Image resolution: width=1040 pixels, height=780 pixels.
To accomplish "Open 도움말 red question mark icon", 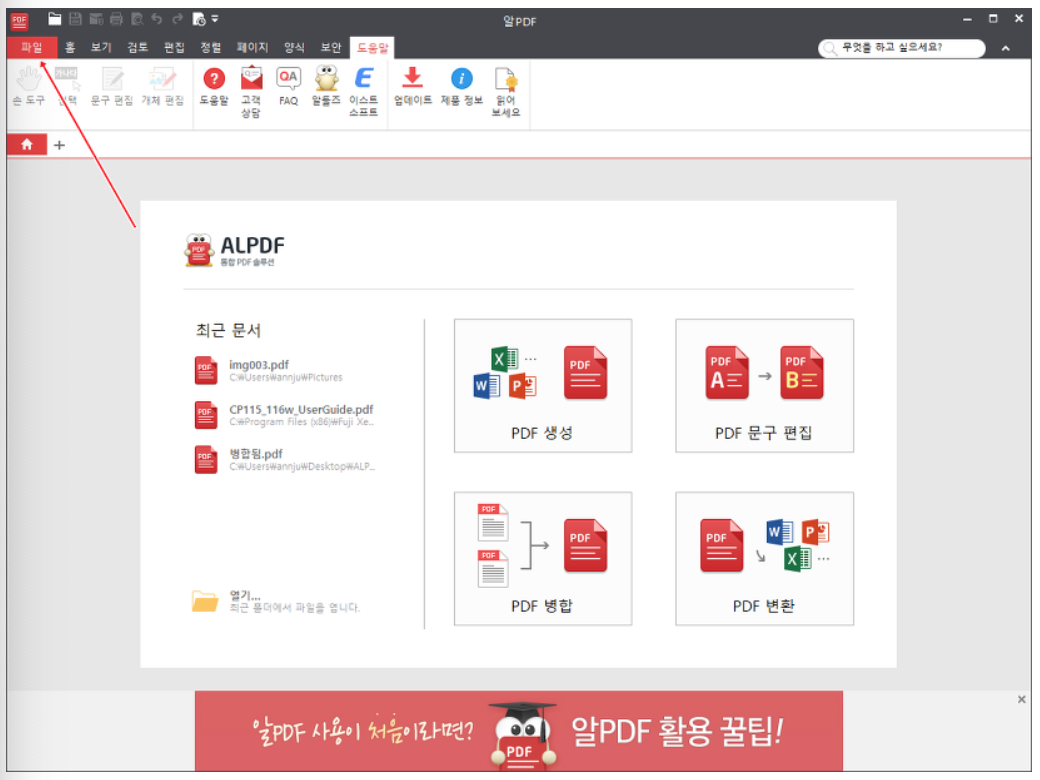I will point(214,86).
